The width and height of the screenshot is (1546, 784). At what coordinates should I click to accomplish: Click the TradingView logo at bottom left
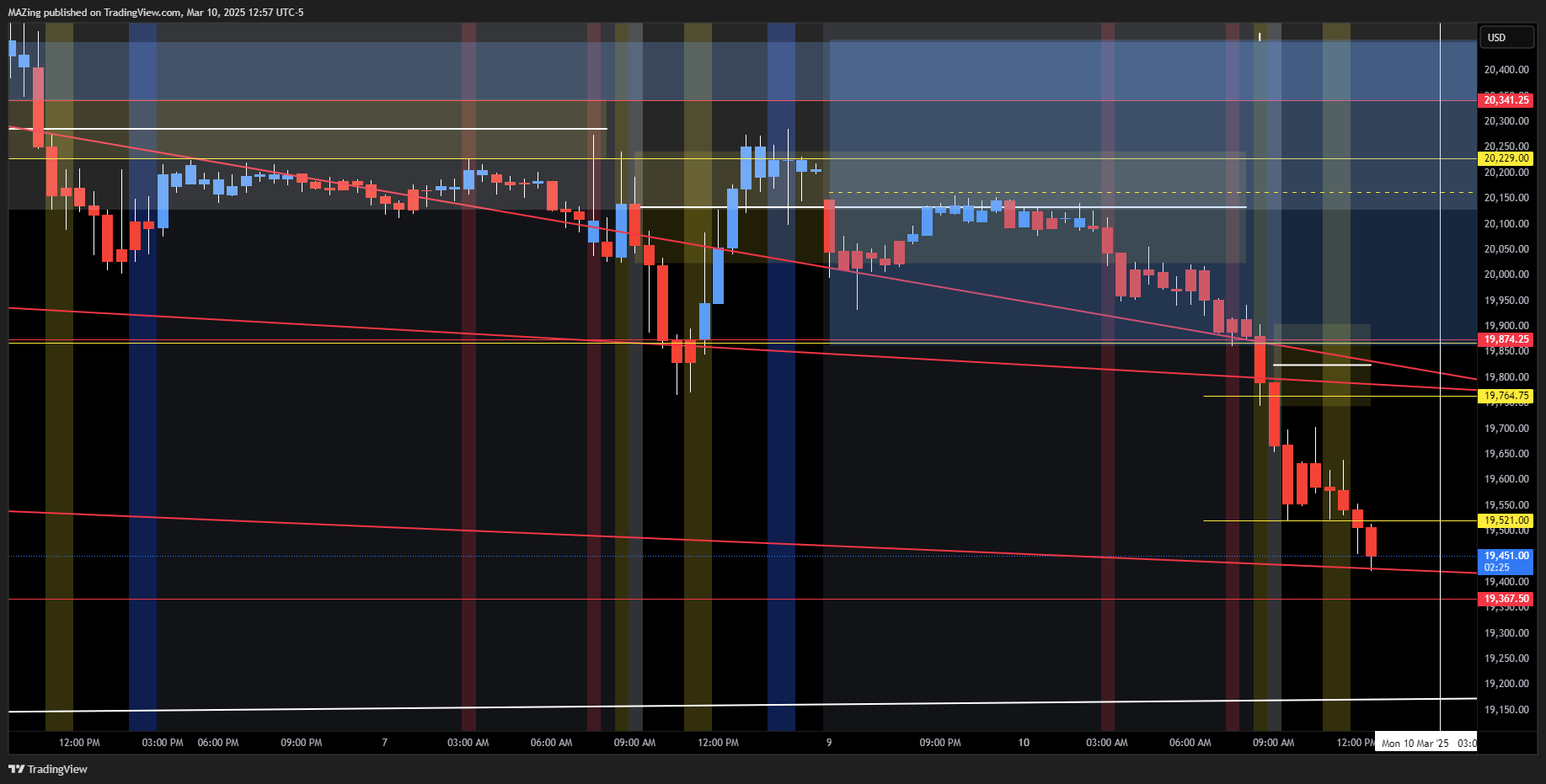pos(48,769)
